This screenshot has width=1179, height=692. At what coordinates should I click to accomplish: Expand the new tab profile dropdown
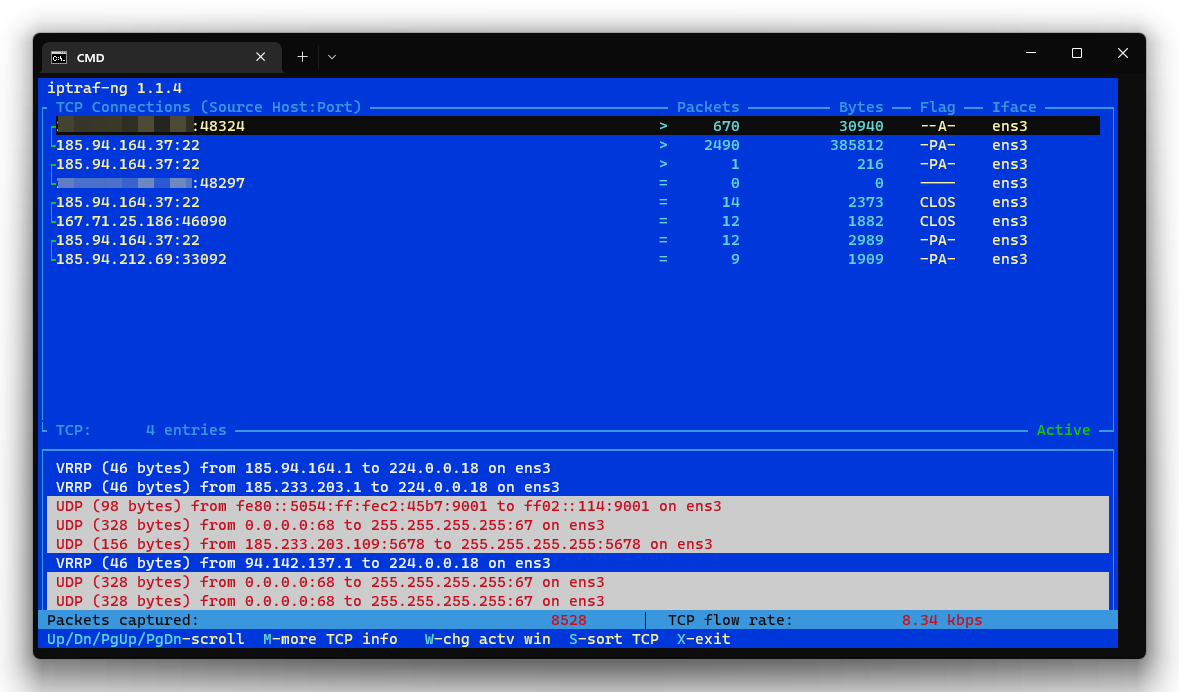[332, 57]
